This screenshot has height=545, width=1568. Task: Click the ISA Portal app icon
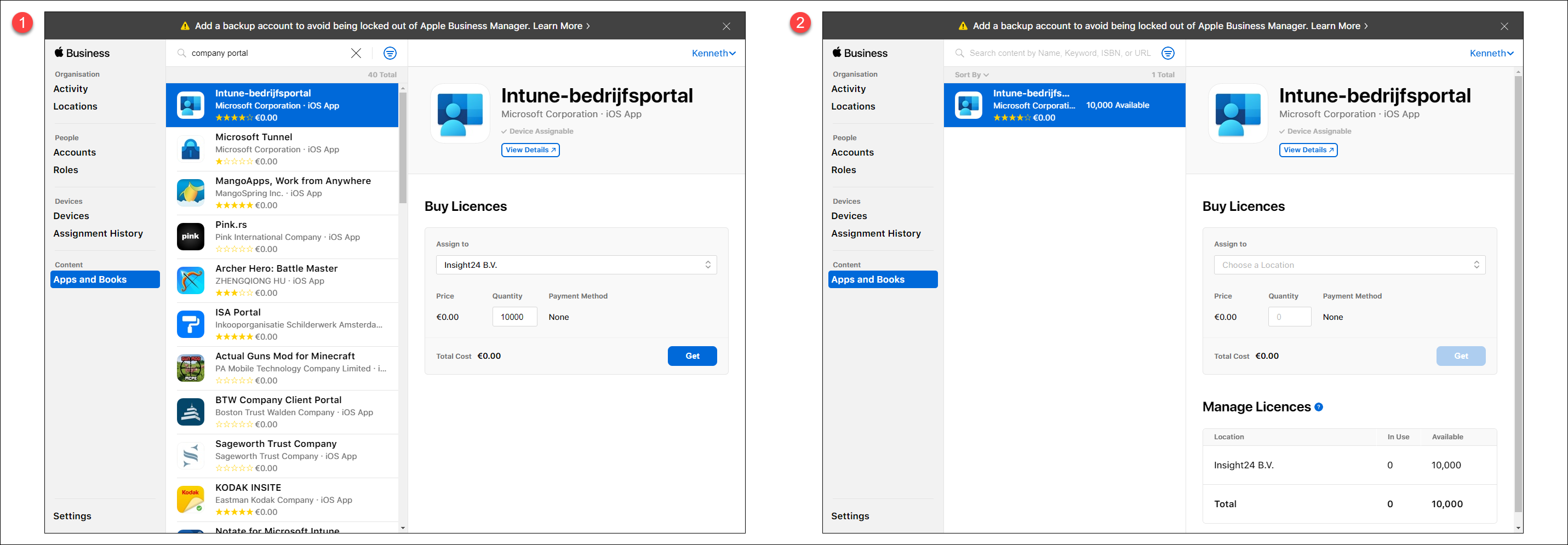(x=191, y=324)
